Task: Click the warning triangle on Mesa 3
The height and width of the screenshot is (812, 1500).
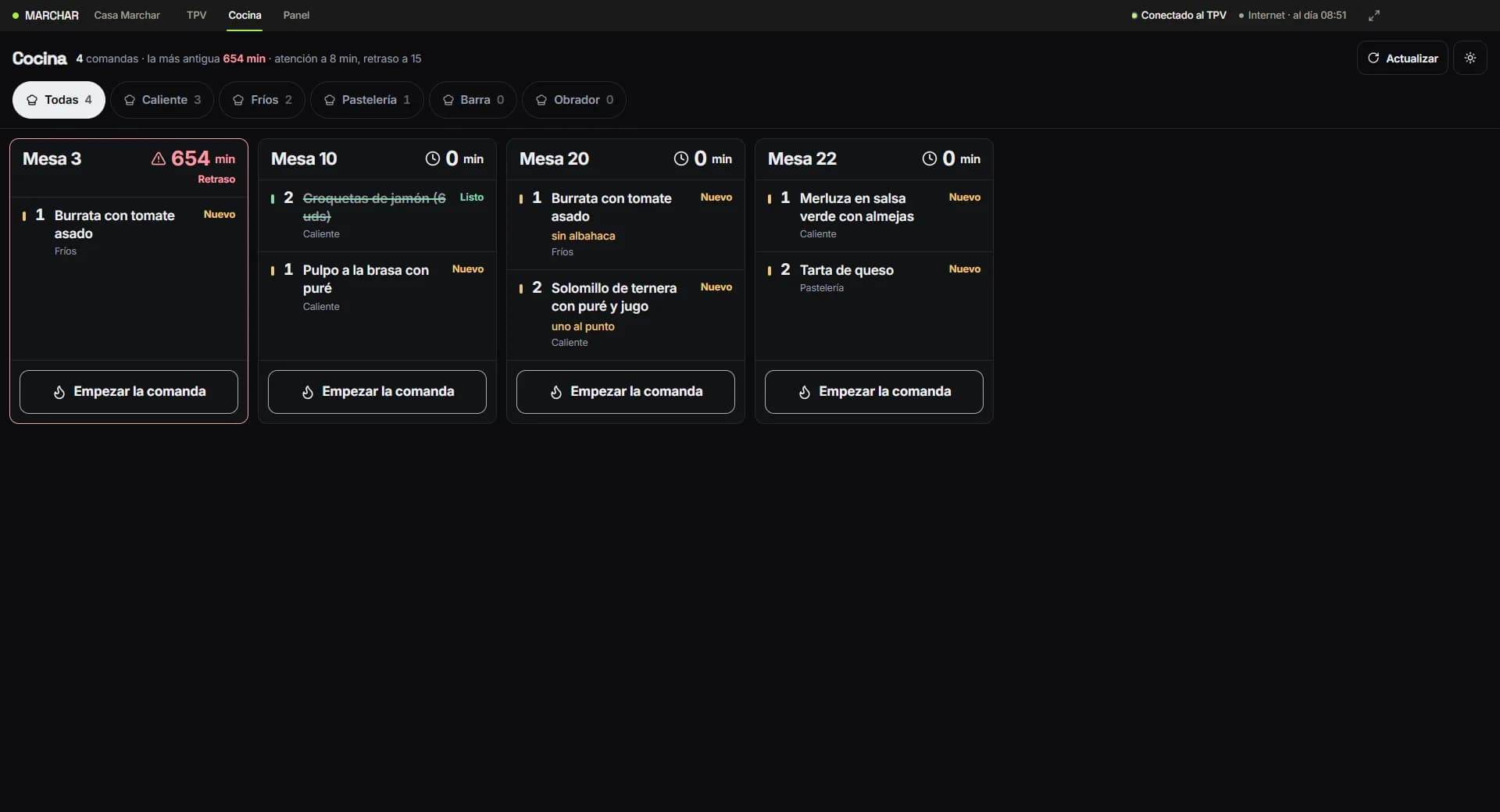Action: (x=158, y=159)
